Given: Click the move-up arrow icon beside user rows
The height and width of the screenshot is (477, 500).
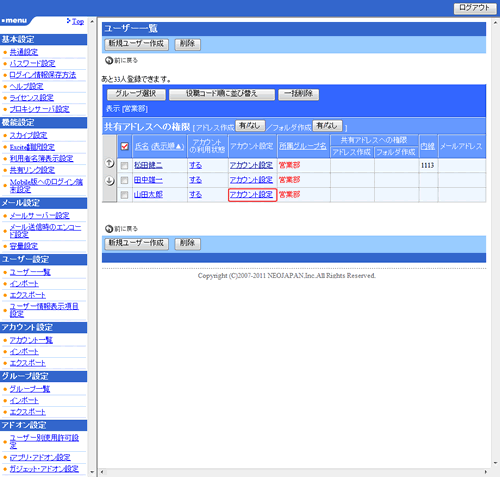Looking at the screenshot, I should pos(109,163).
